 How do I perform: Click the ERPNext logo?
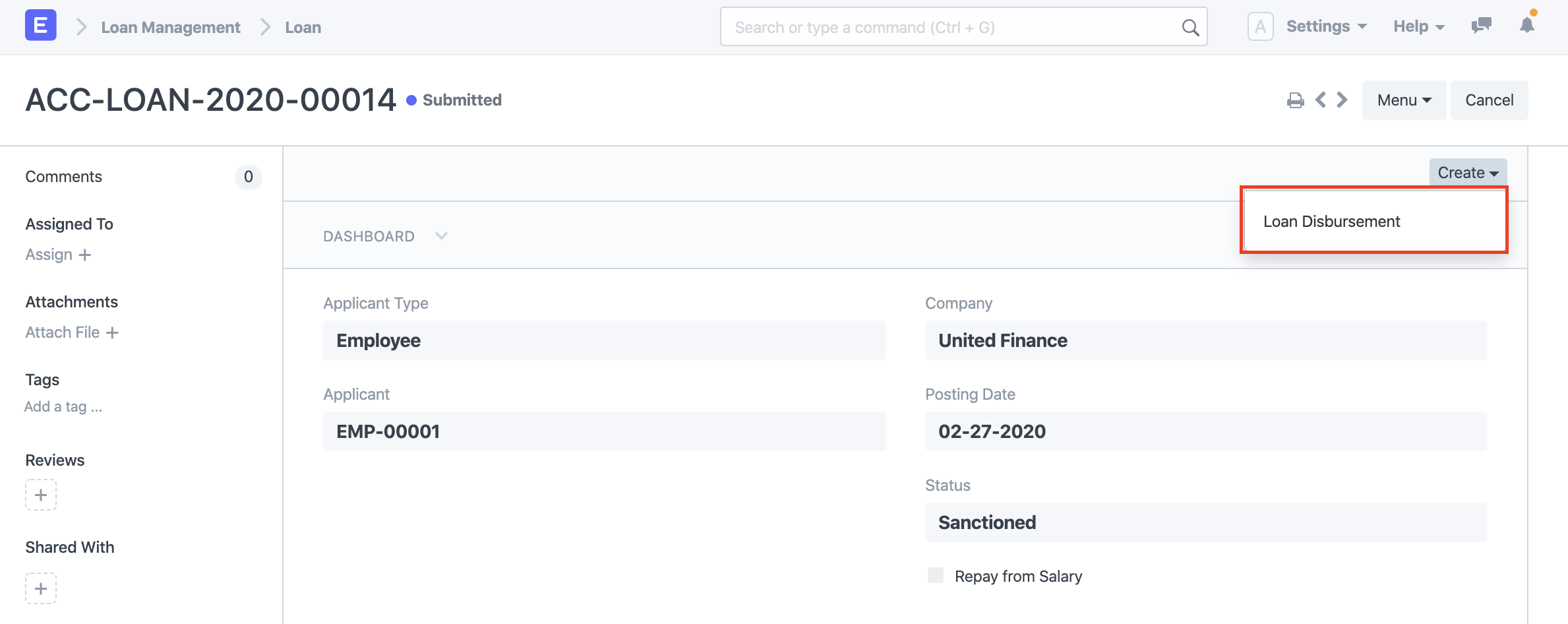pyautogui.click(x=41, y=26)
